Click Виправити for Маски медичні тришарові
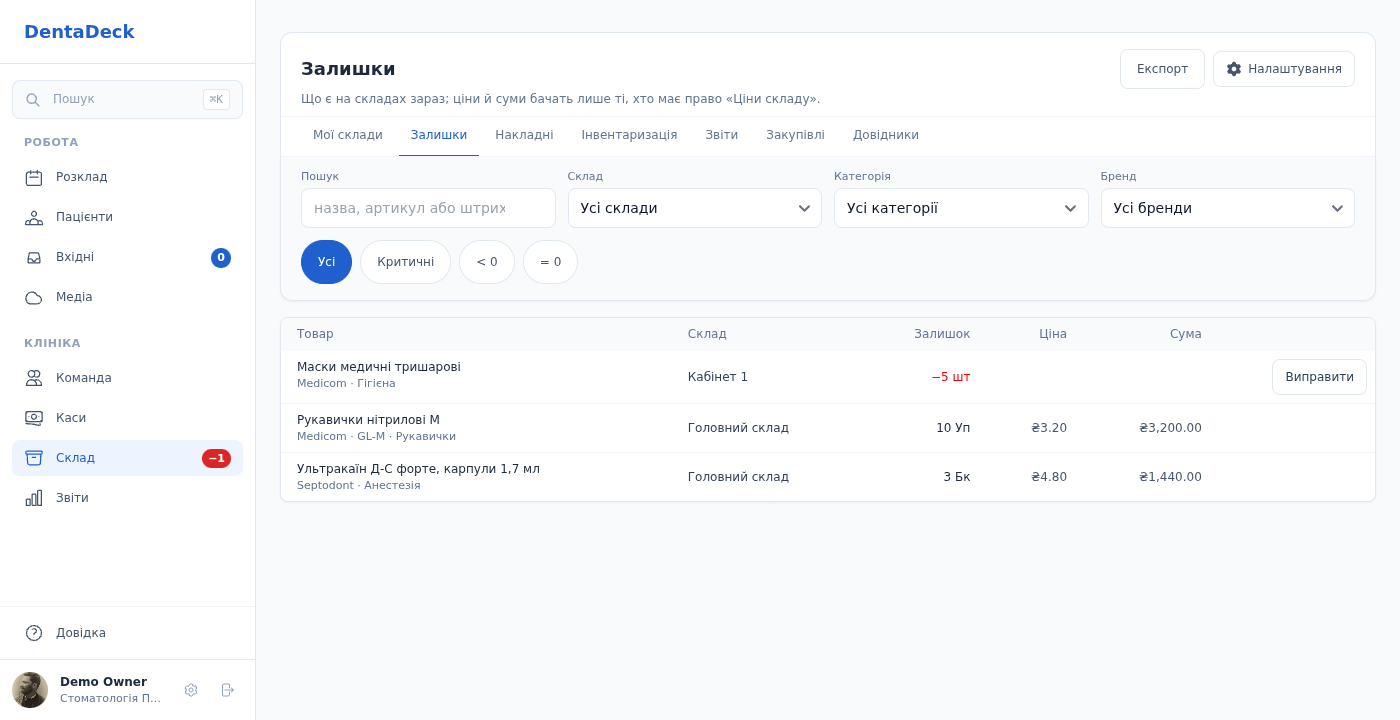1400x720 pixels. coord(1319,377)
